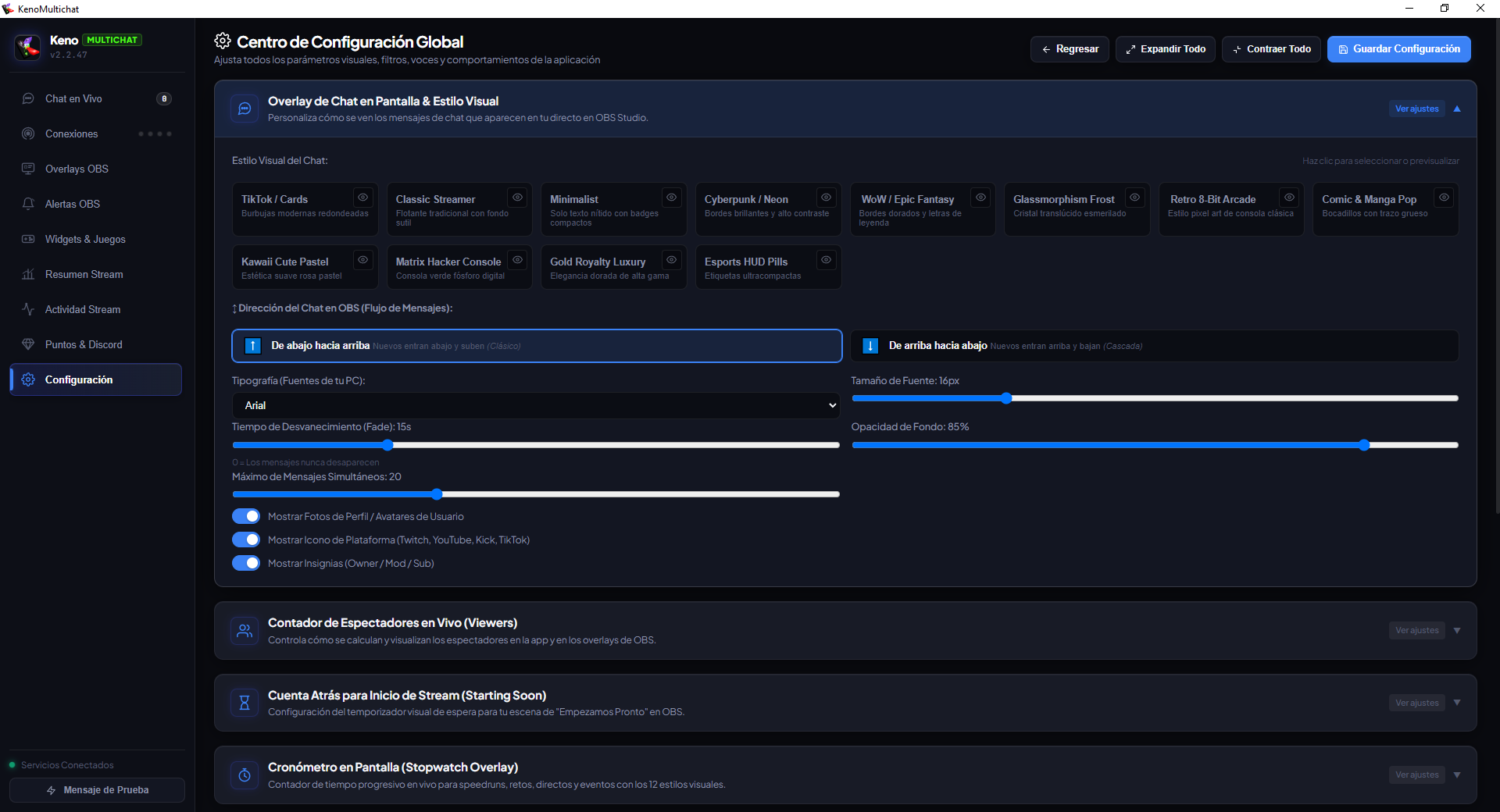Click the Opacidad de Fondo slider handle

(1364, 445)
